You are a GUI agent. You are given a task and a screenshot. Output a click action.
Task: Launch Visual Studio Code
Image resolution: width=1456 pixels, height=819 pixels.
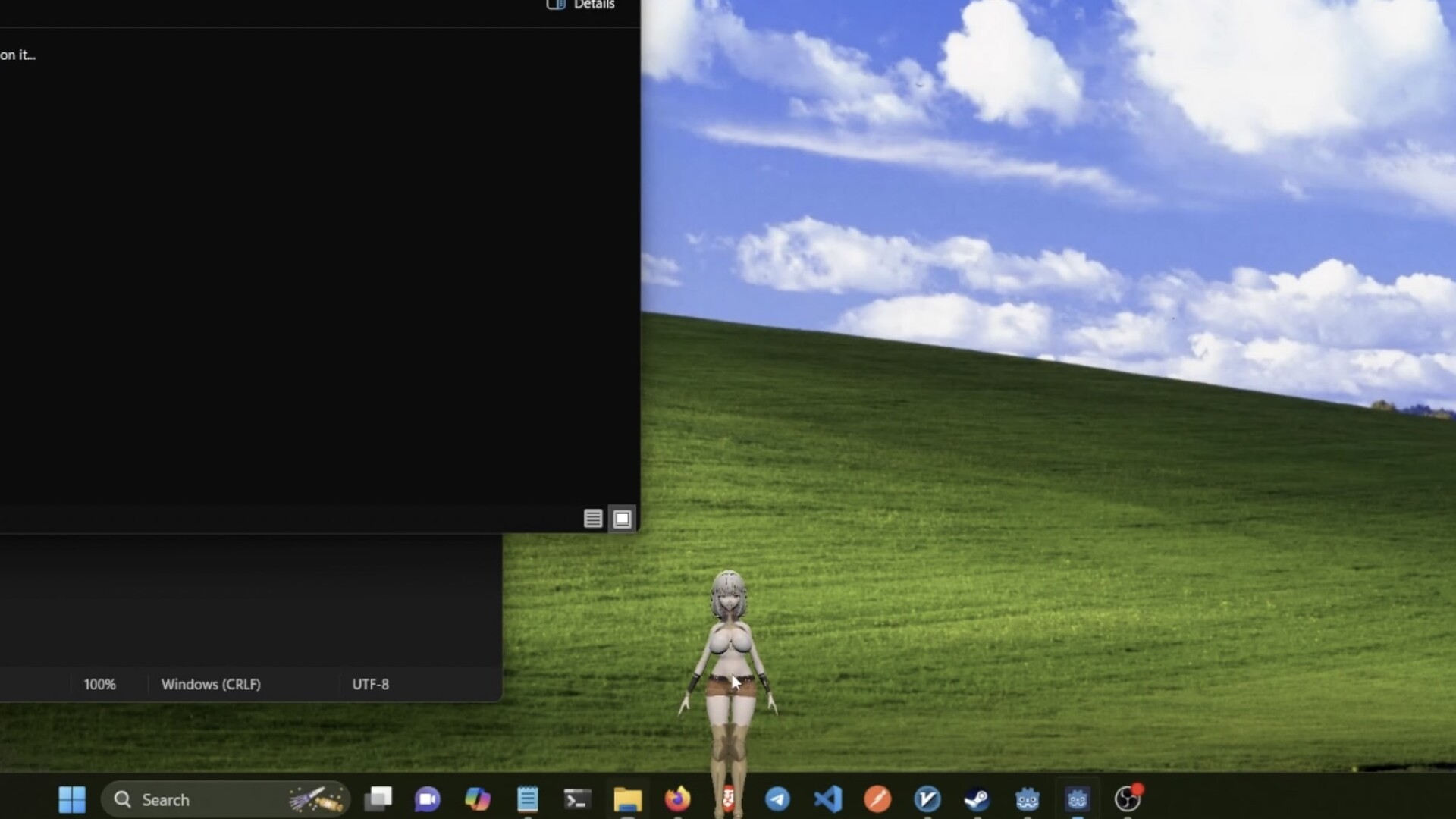point(827,799)
